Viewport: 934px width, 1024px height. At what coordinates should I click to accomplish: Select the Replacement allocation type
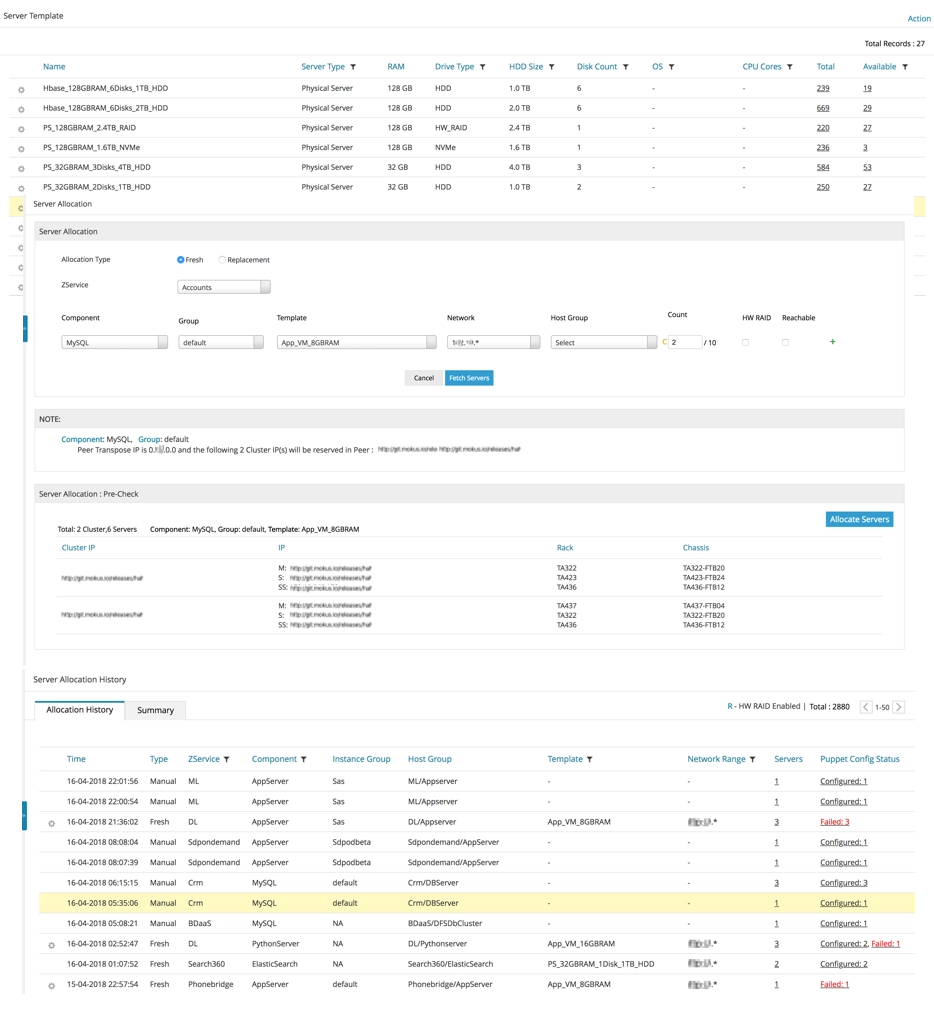coord(222,260)
